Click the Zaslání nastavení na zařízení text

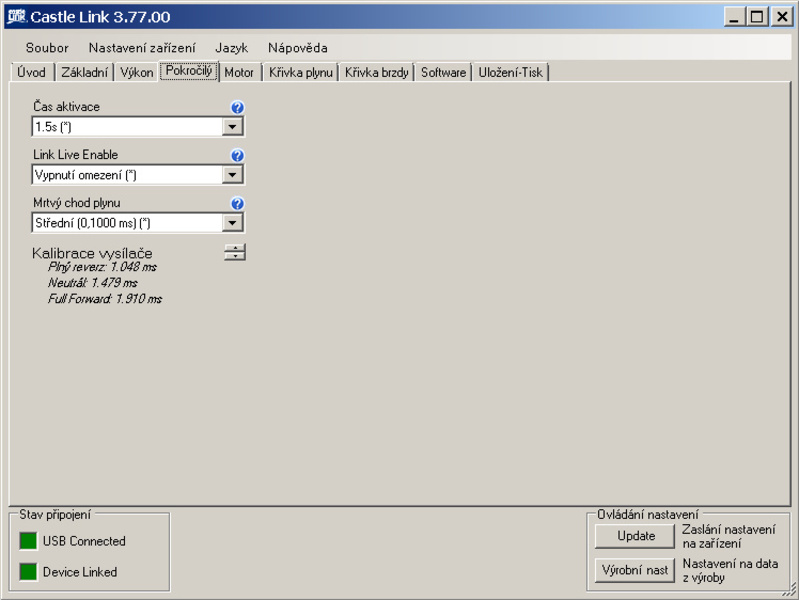tap(729, 536)
